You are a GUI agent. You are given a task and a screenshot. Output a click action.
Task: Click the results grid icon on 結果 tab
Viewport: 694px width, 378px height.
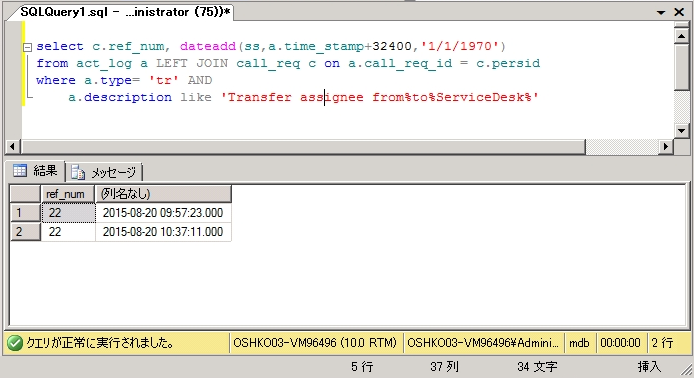(x=20, y=170)
